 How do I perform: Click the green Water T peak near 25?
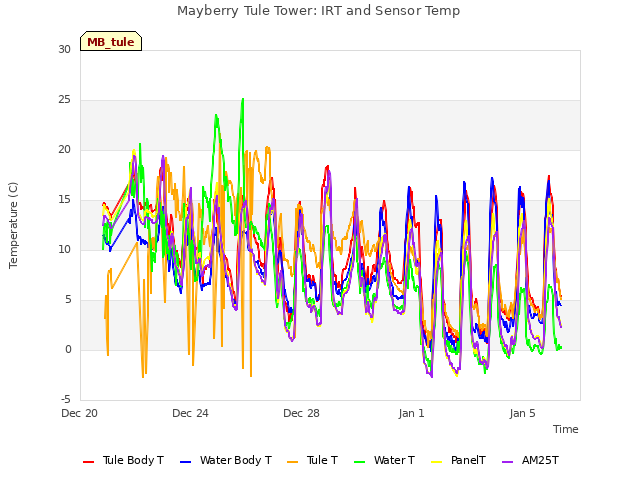(243, 99)
